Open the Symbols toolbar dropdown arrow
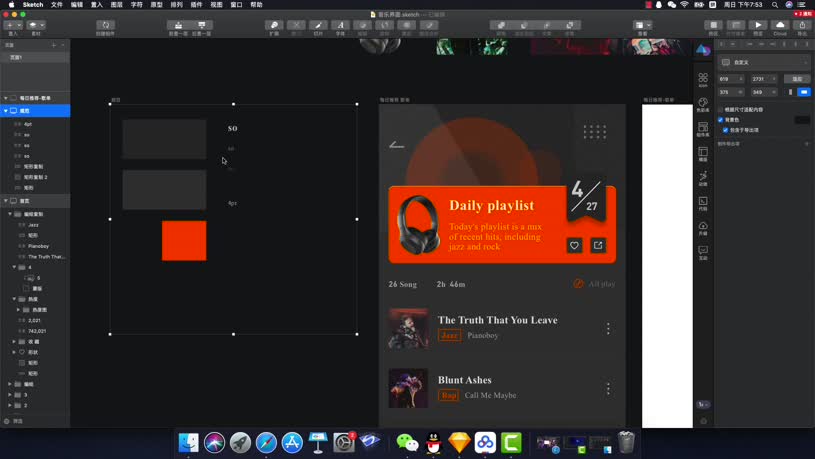The width and height of the screenshot is (815, 459). (x=42, y=25)
